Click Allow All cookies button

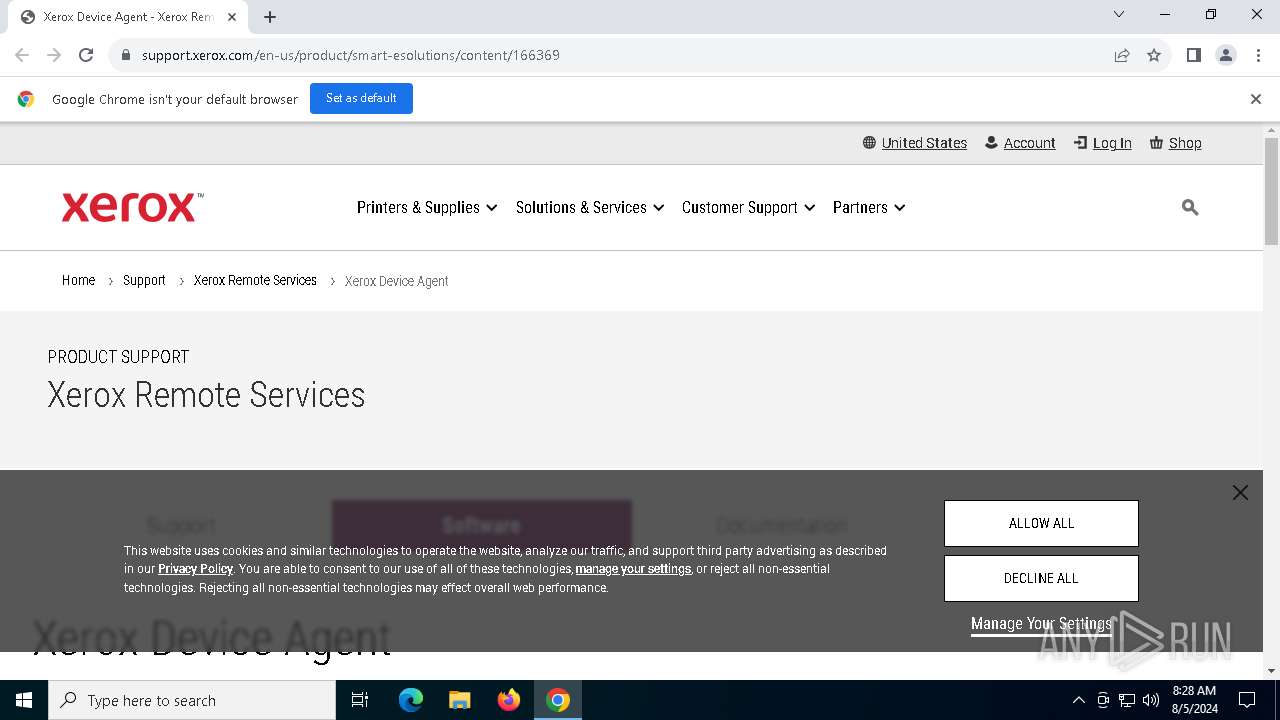pyautogui.click(x=1041, y=523)
